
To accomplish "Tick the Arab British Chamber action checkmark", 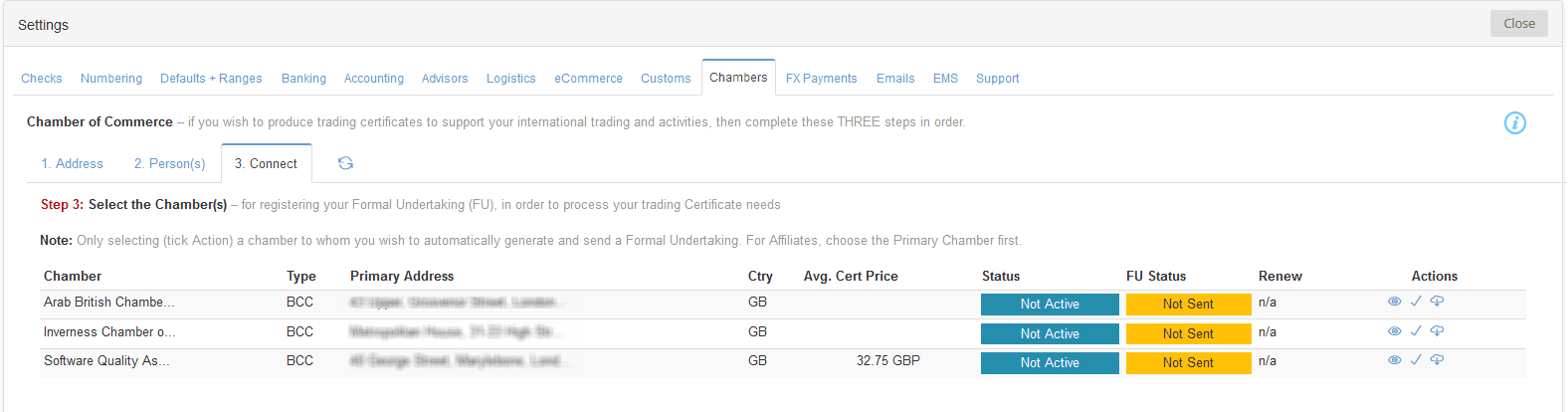I will (1416, 301).
